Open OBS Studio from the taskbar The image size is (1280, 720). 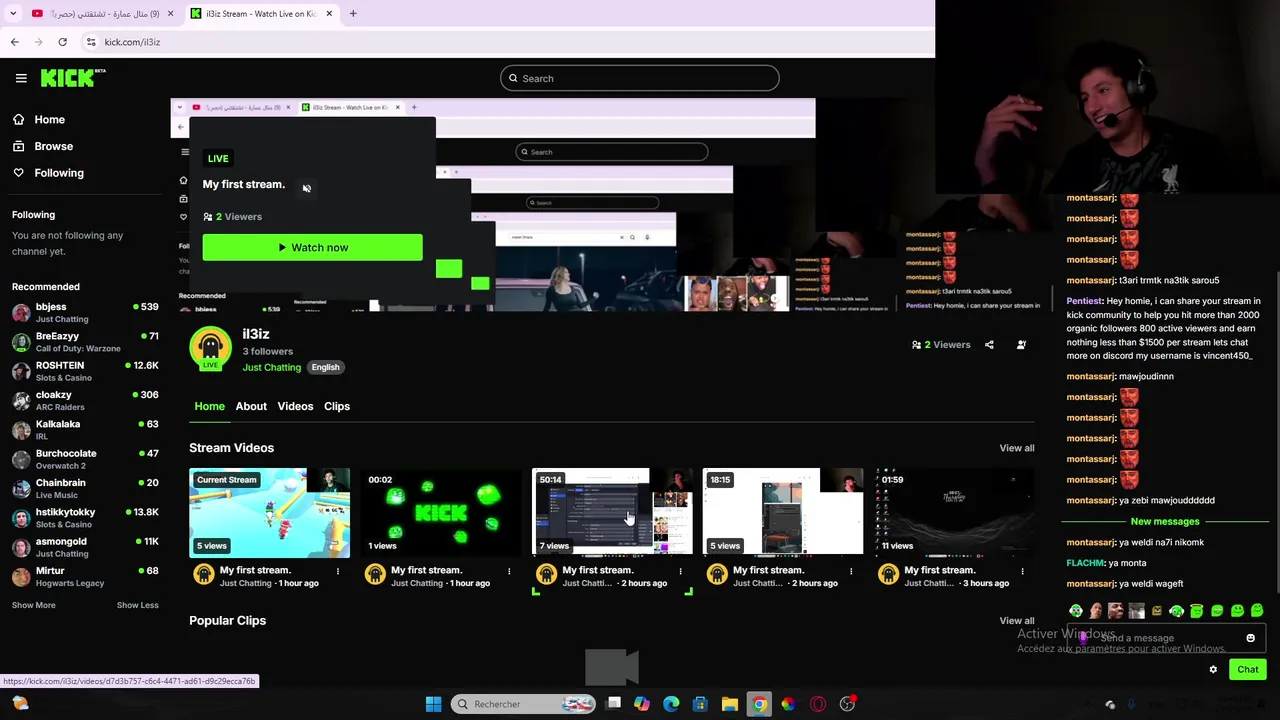coord(848,704)
